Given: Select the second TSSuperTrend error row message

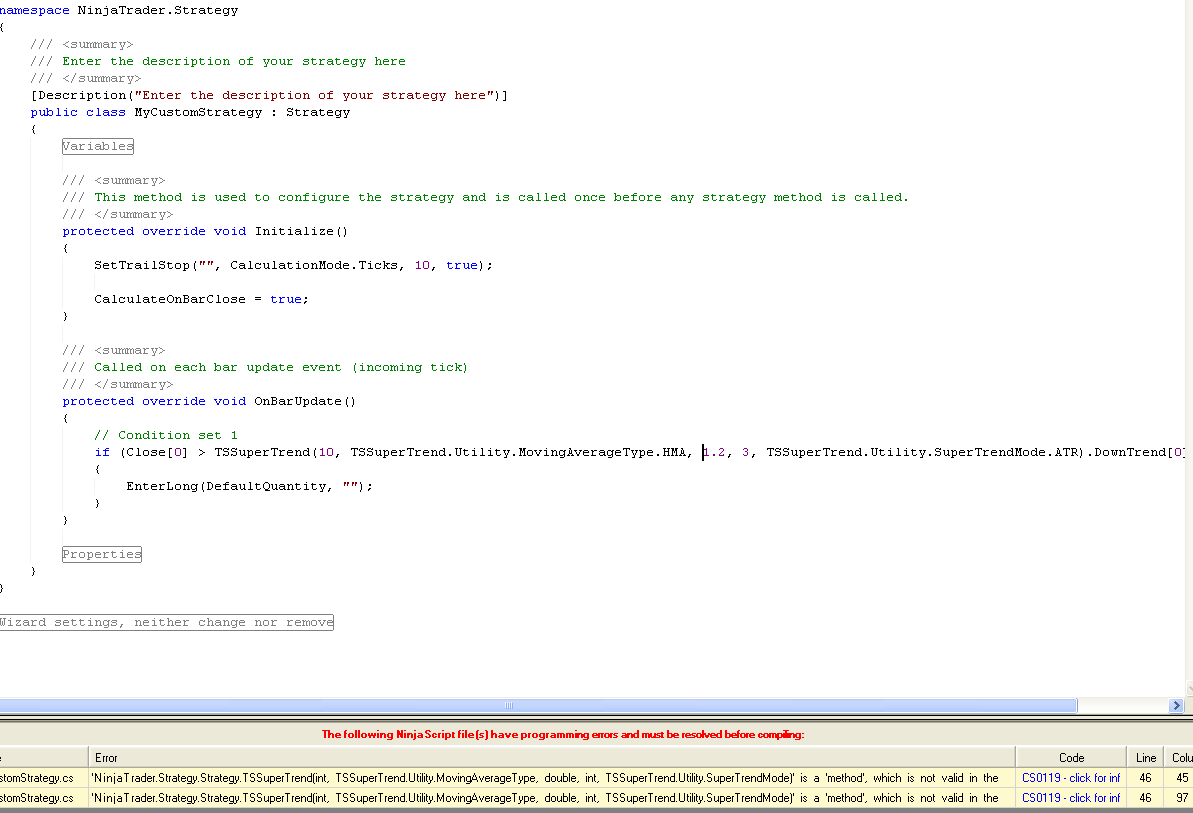Looking at the screenshot, I should pos(545,798).
